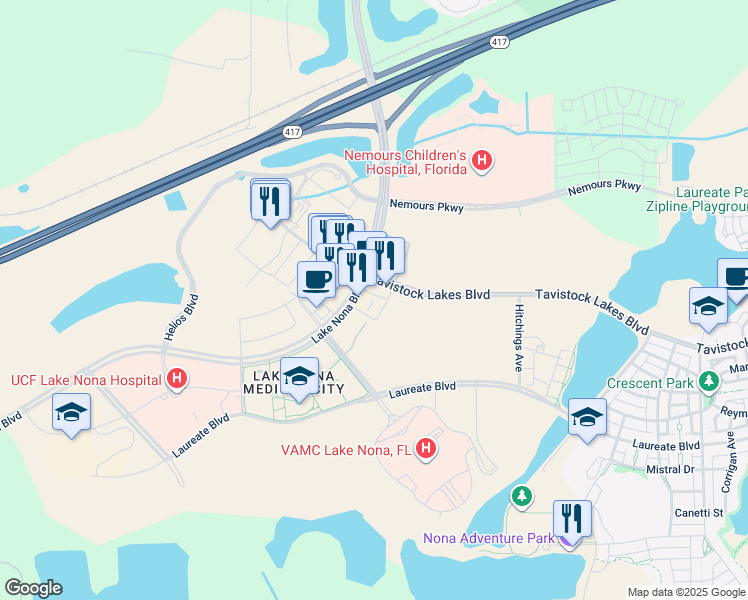
Task: Click the VAMC Lake Nona hospital H marker
Action: (x=426, y=449)
